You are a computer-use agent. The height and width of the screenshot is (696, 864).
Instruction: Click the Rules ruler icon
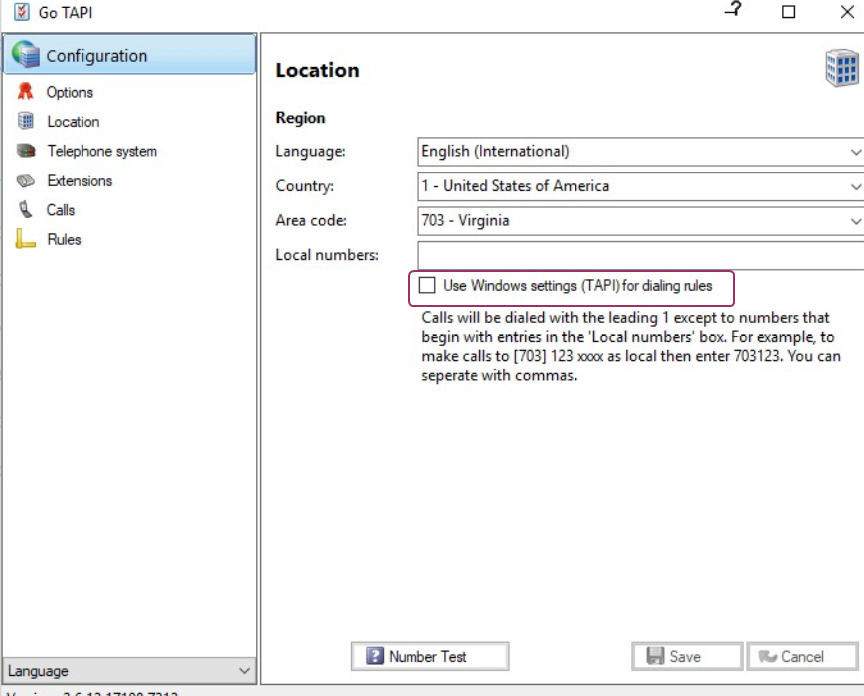point(25,239)
